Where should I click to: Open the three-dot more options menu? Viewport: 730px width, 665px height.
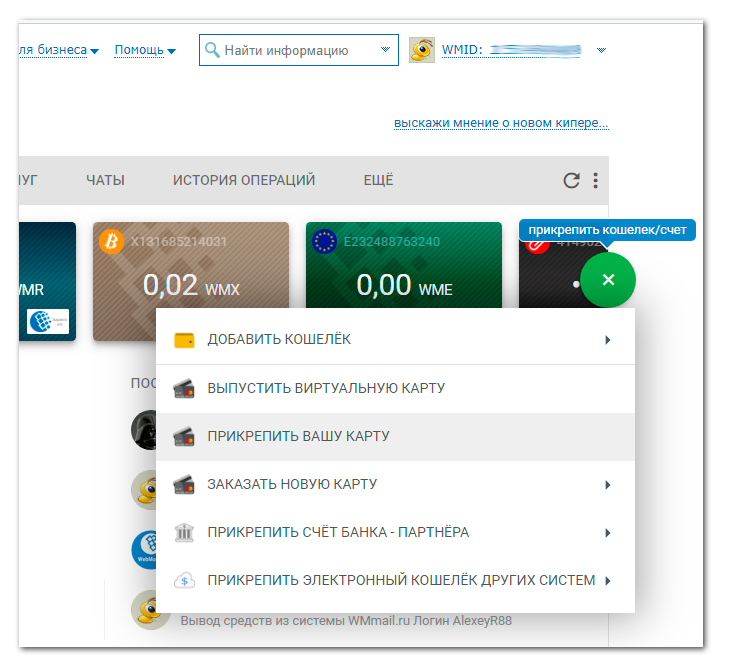(595, 180)
